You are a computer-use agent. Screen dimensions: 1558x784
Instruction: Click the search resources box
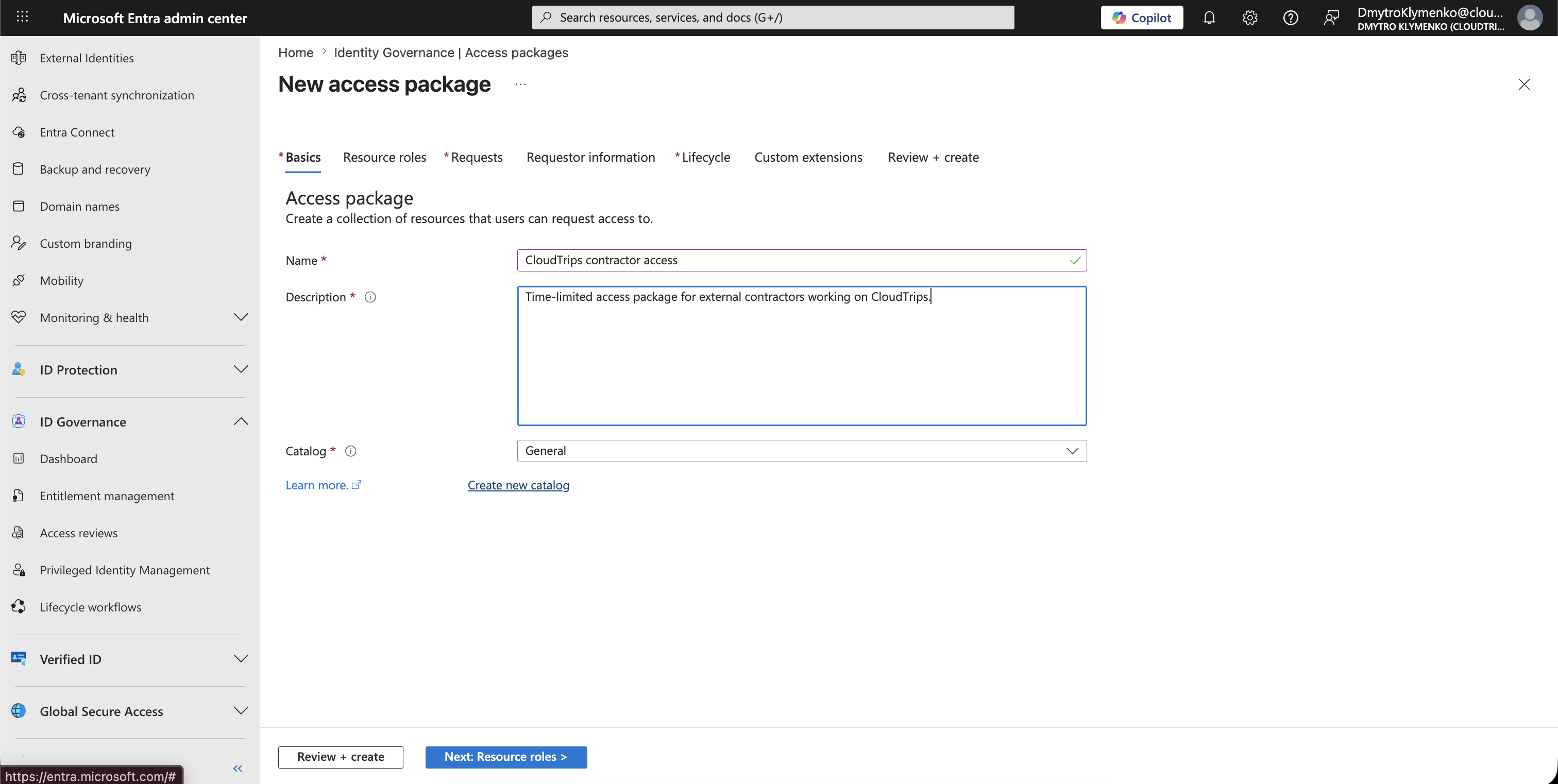[773, 18]
